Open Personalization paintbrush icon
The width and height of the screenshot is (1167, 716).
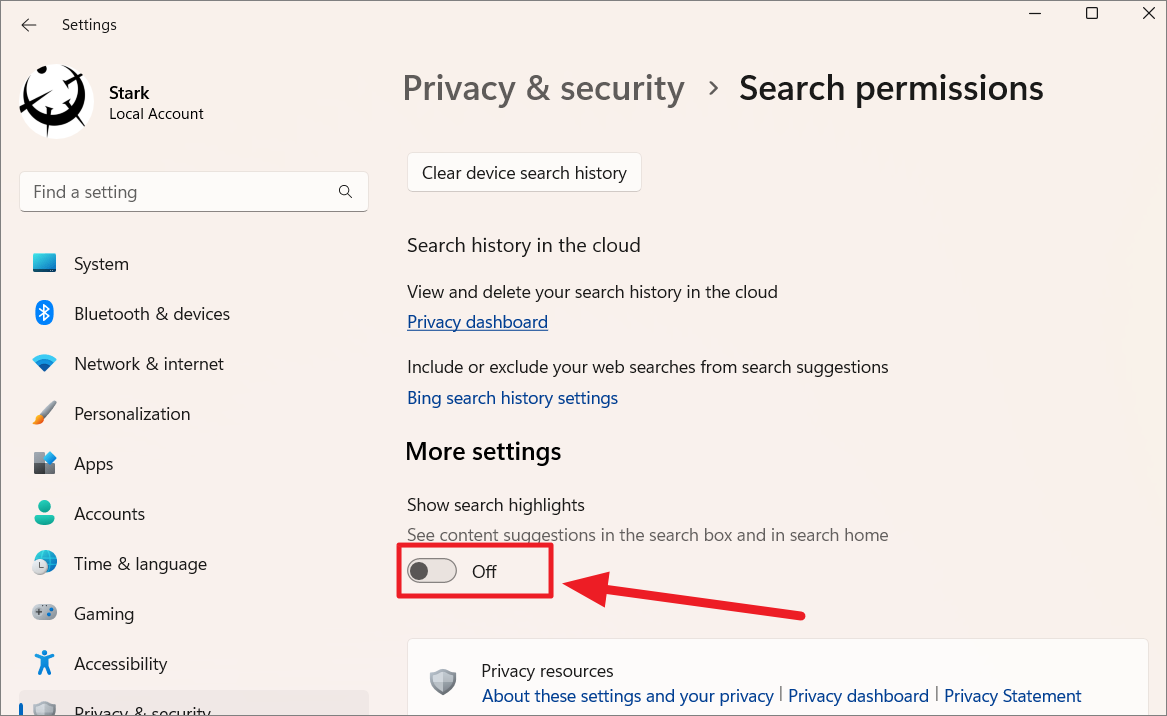pos(44,413)
